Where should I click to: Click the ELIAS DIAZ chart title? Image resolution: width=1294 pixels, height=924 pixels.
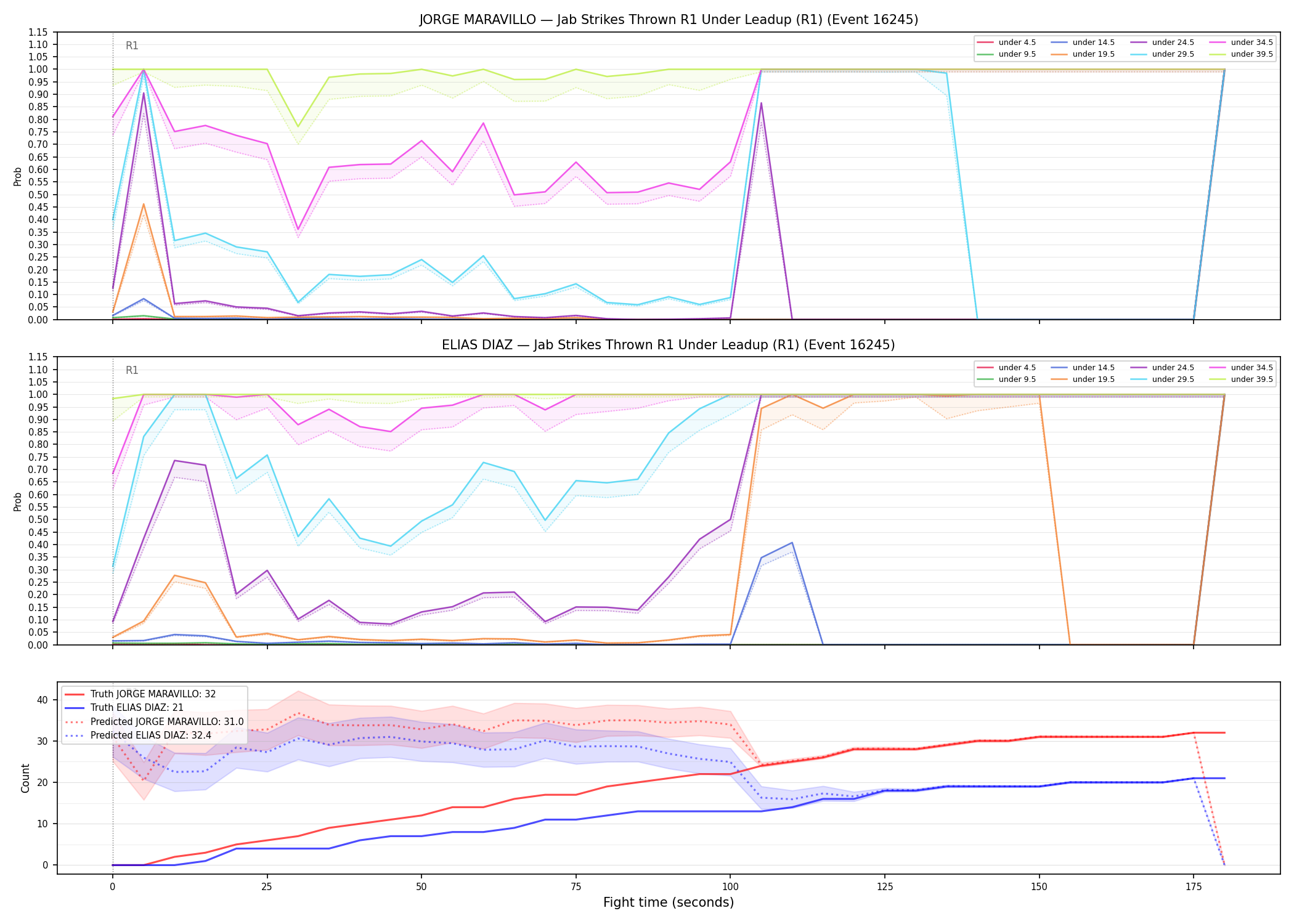click(x=669, y=345)
